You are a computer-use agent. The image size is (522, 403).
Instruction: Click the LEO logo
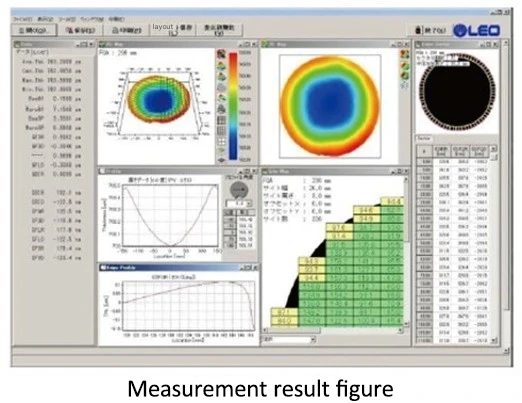[477, 31]
